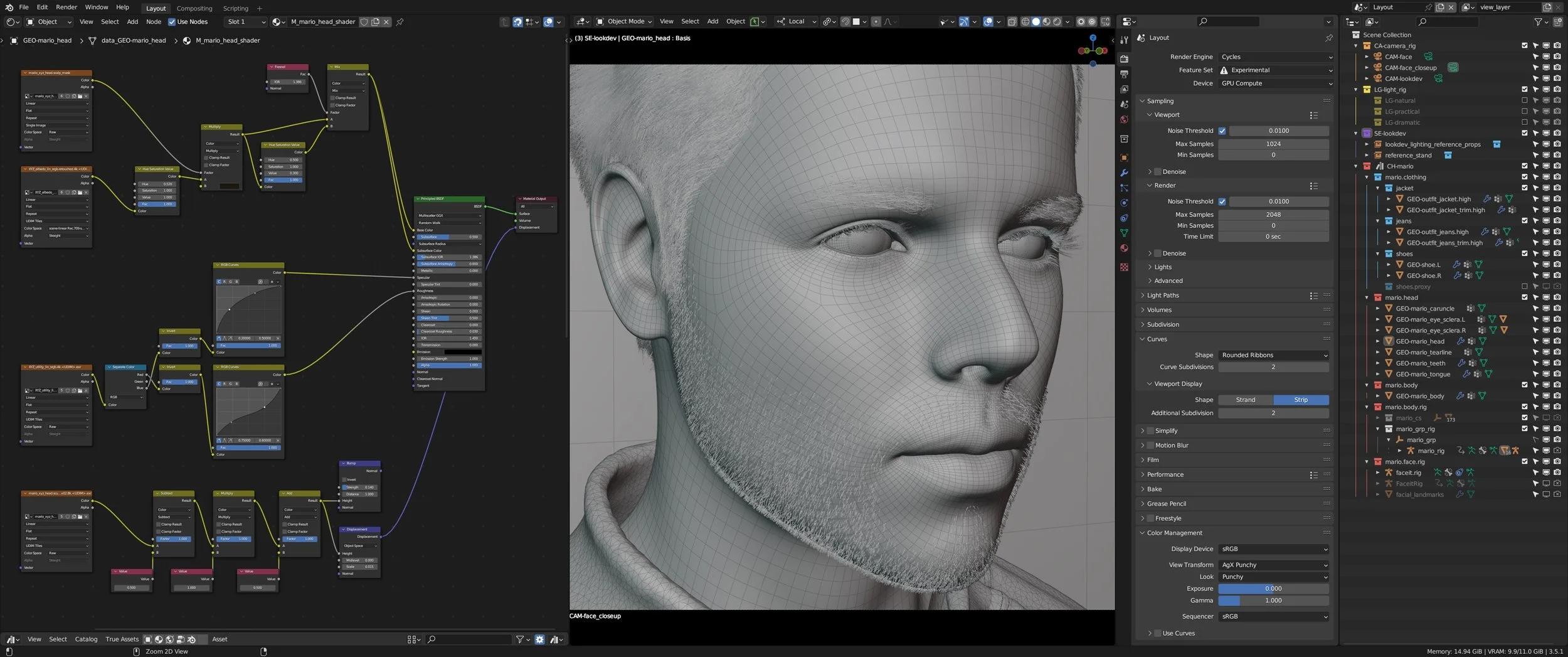
Task: Enable Freestyle checkbox
Action: (1150, 518)
